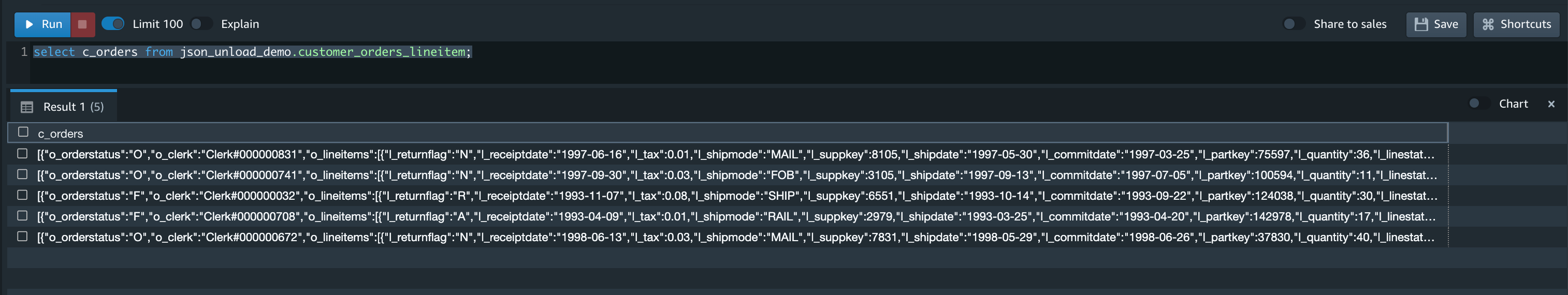Check the row with Clerk#000000708
This screenshot has height=295, width=1568.
coord(22,215)
